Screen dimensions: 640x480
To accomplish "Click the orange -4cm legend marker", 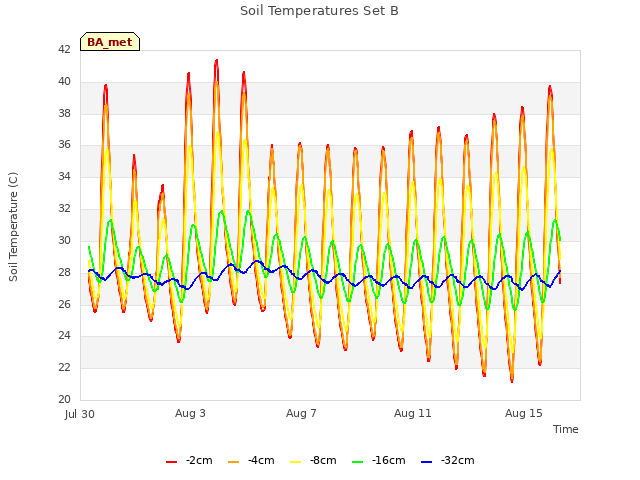I will tap(233, 462).
